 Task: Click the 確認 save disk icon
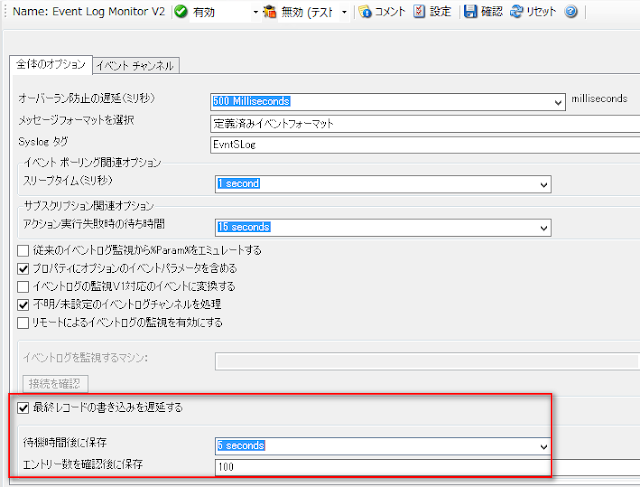pyautogui.click(x=470, y=11)
